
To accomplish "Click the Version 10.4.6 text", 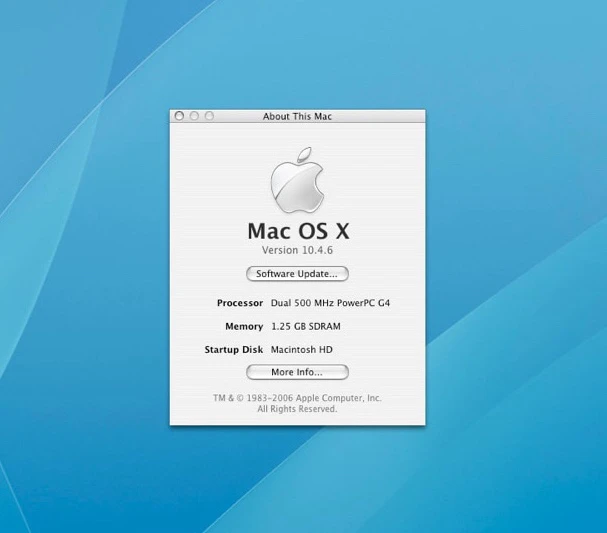I will (297, 250).
